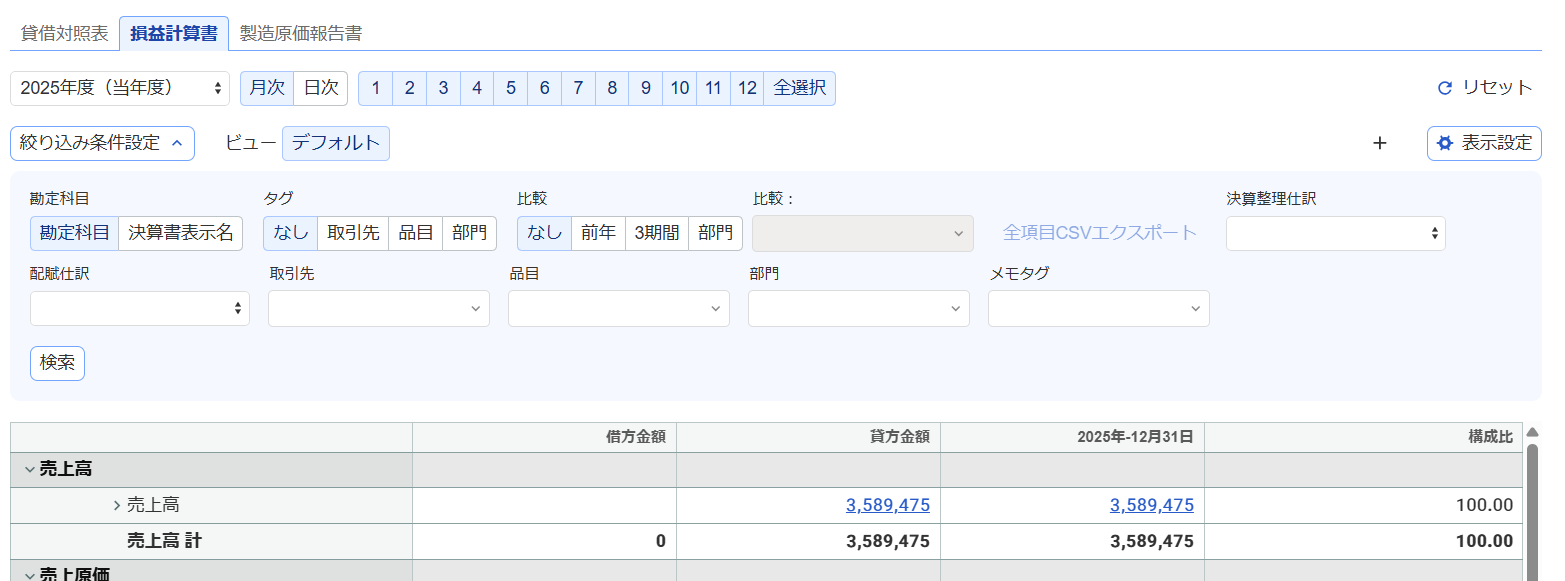Toggle month 5 button
Viewport: 1565px width, 581px height.
pyautogui.click(x=511, y=88)
